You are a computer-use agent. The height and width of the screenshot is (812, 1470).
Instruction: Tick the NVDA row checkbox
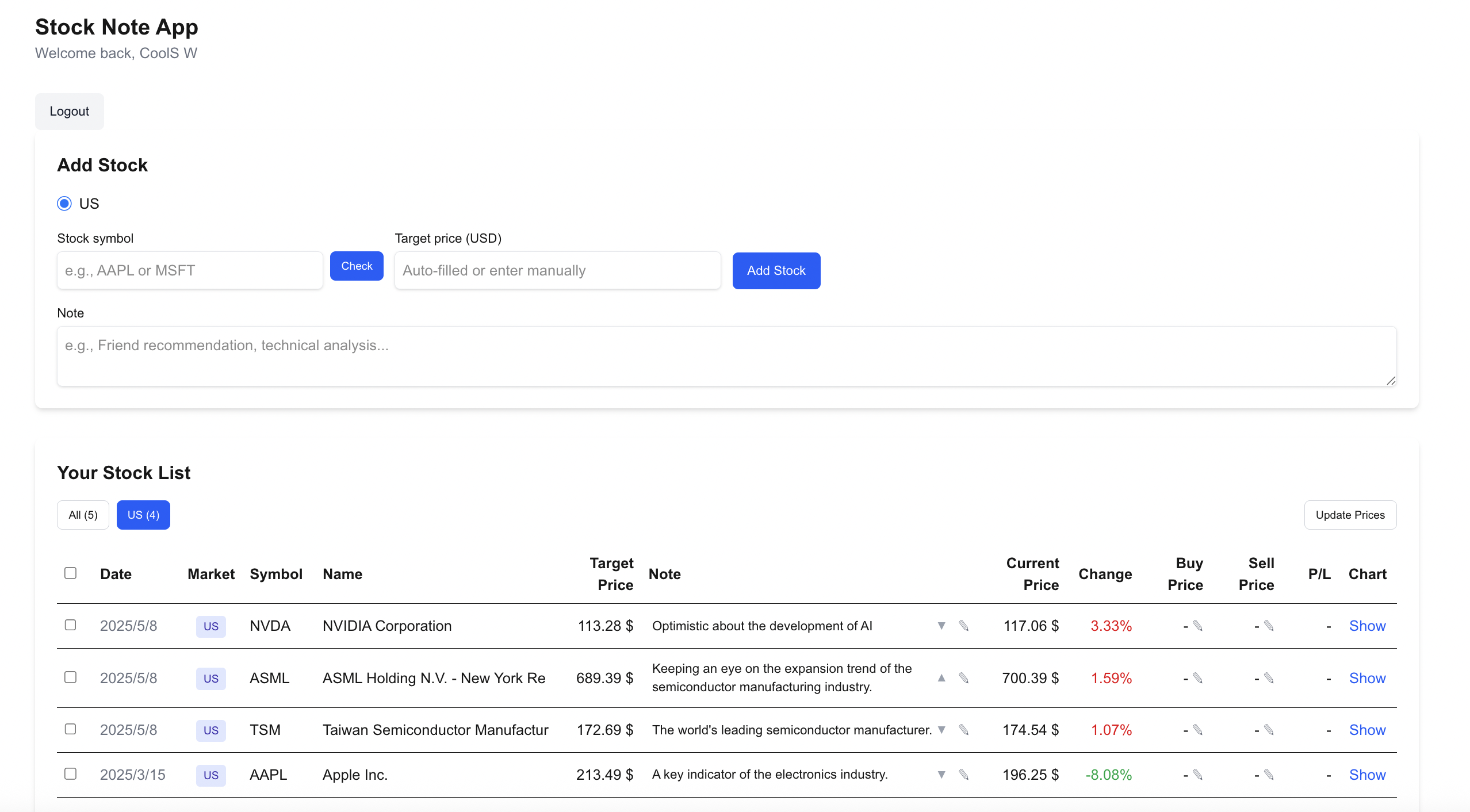[x=70, y=625]
